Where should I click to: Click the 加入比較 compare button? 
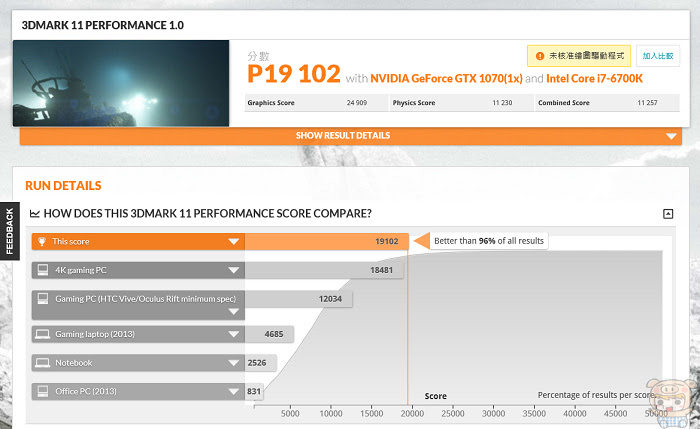[658, 56]
